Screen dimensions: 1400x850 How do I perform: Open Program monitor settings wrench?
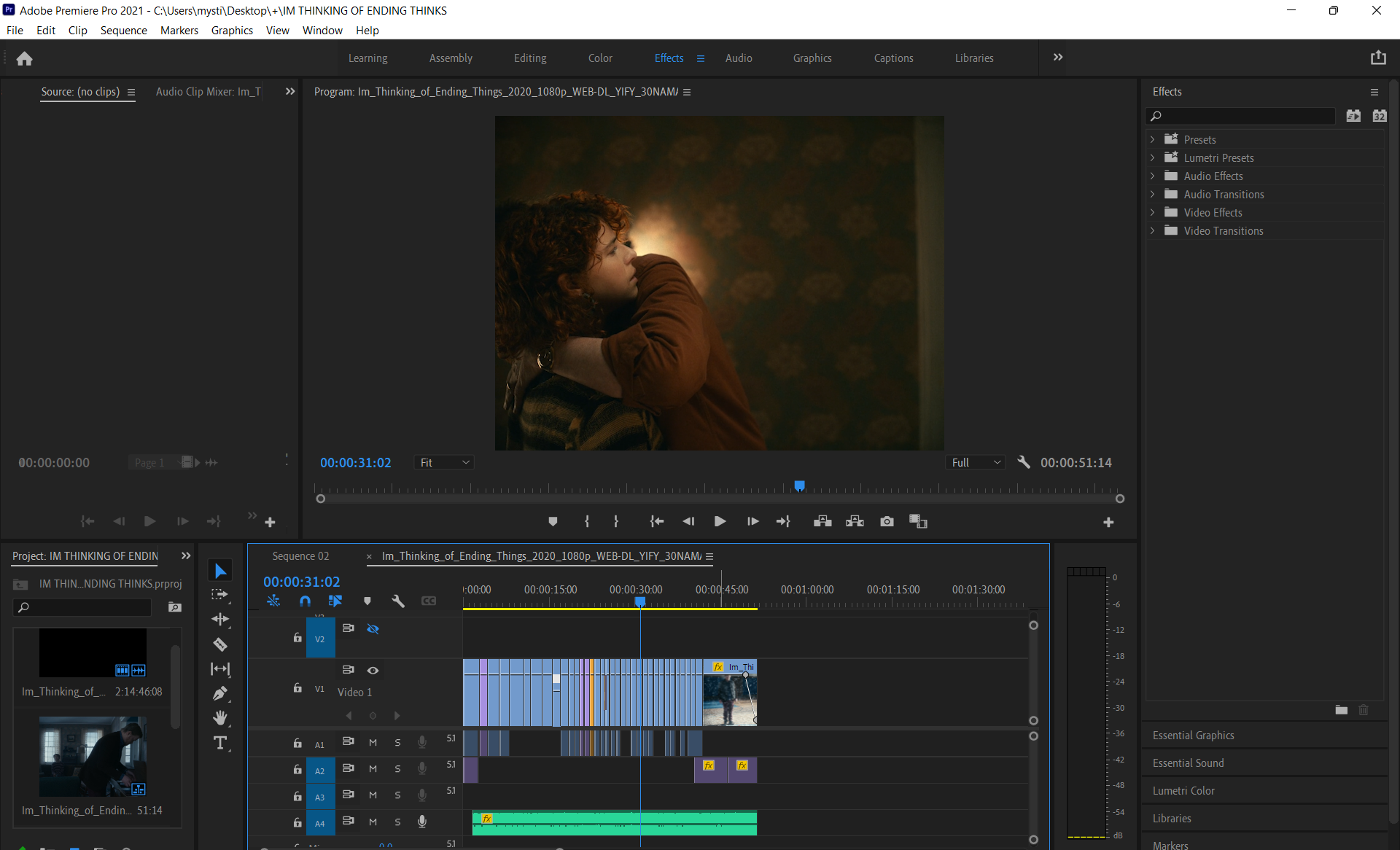tap(1024, 462)
